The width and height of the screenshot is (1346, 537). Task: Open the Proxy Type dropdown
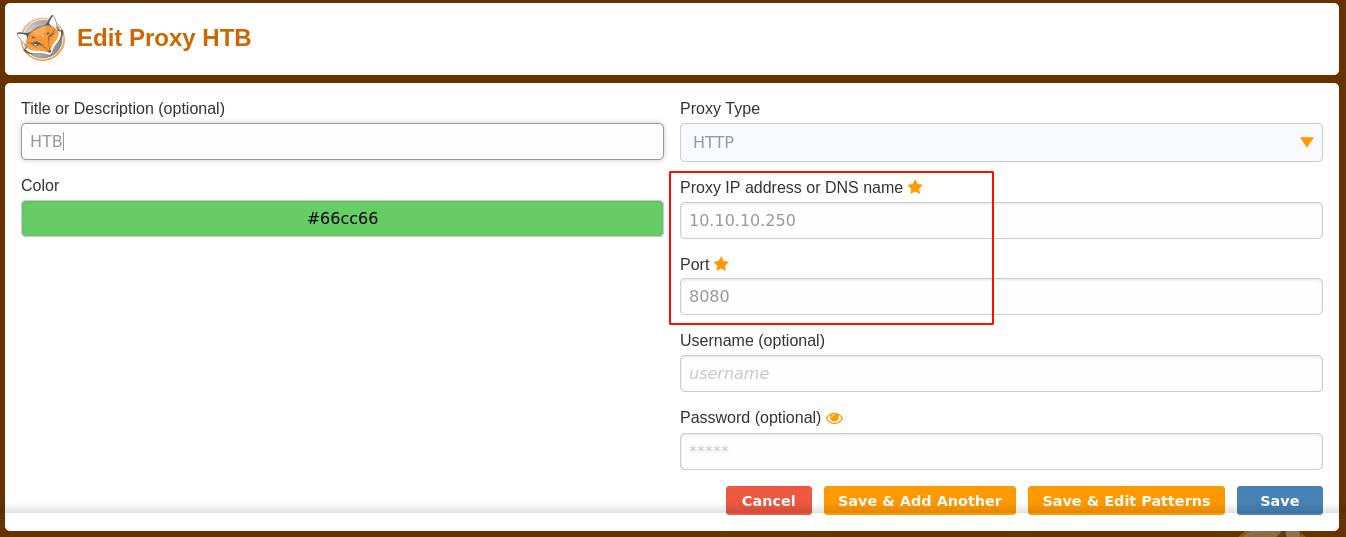pos(1000,143)
